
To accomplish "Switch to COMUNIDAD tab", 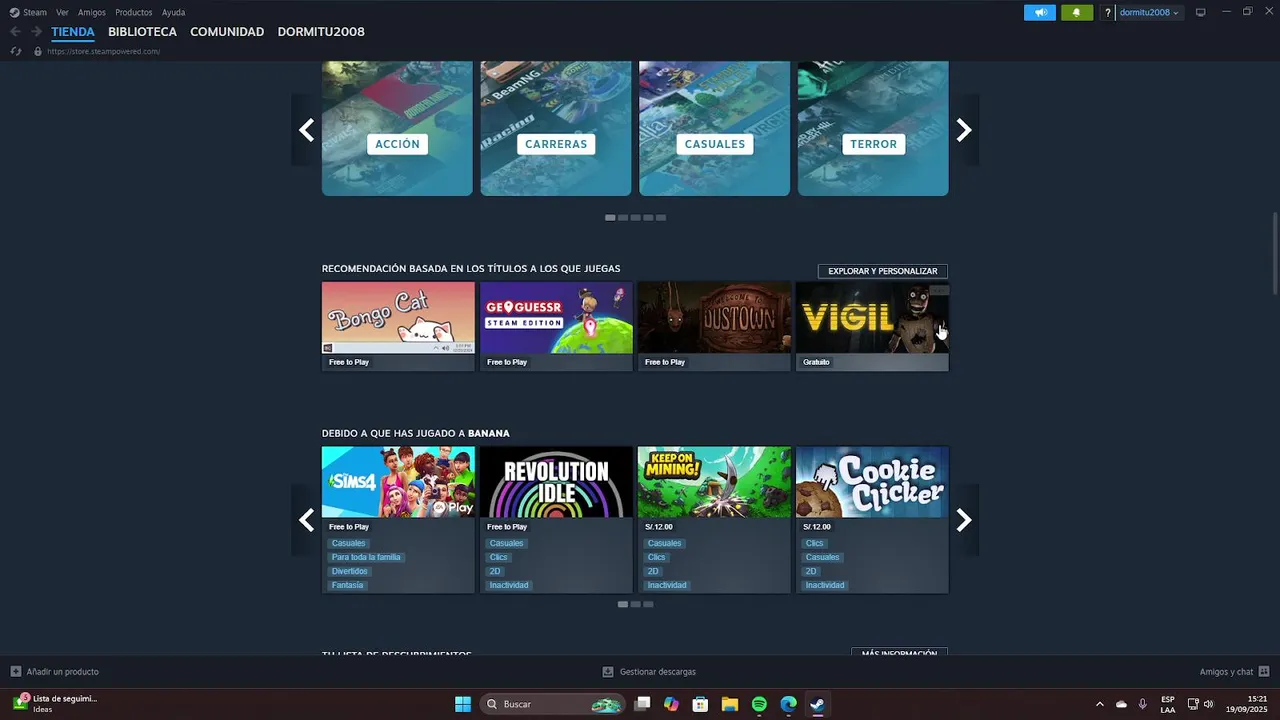I will click(227, 32).
